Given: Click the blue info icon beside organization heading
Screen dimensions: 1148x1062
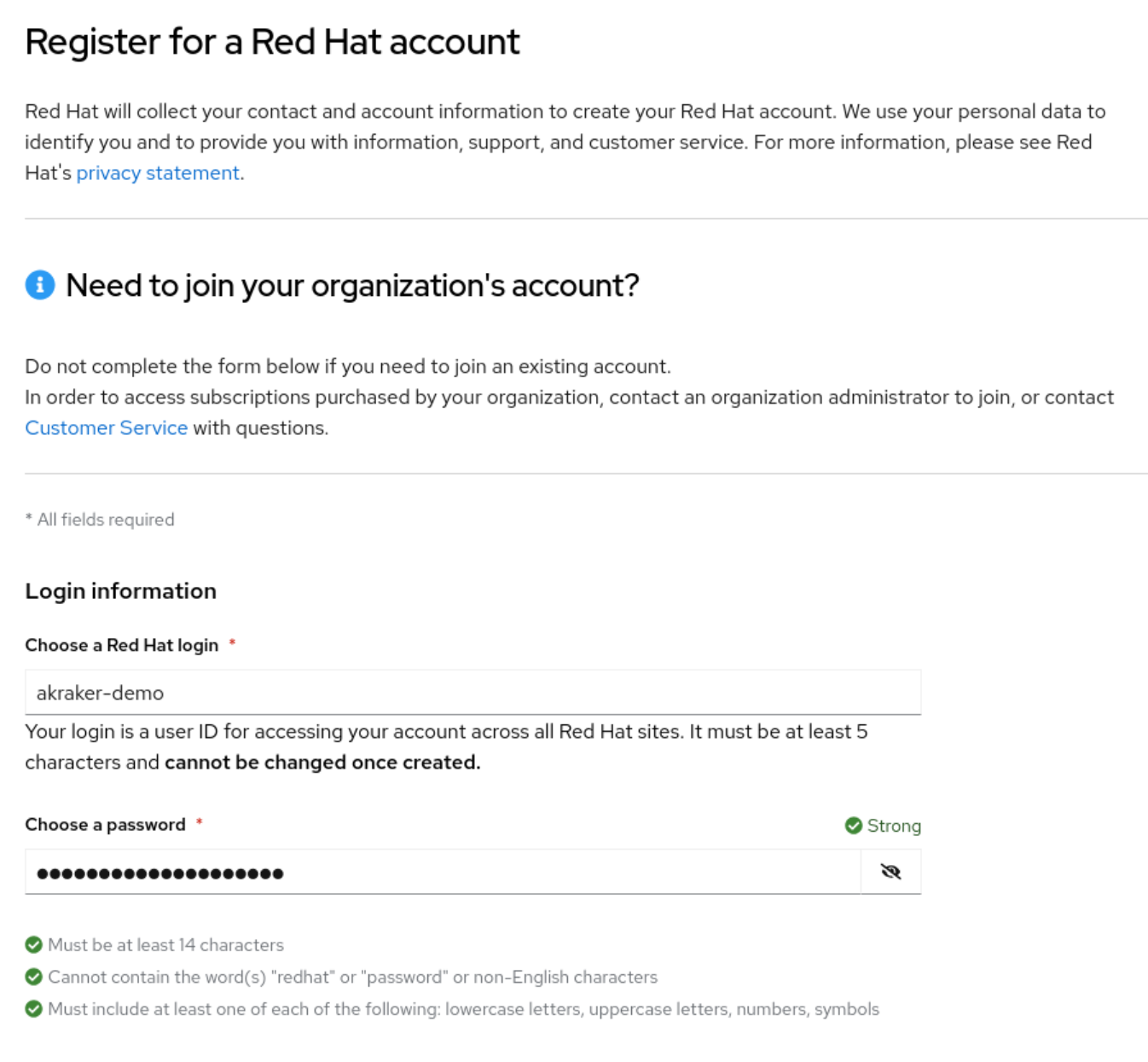Looking at the screenshot, I should coord(40,285).
